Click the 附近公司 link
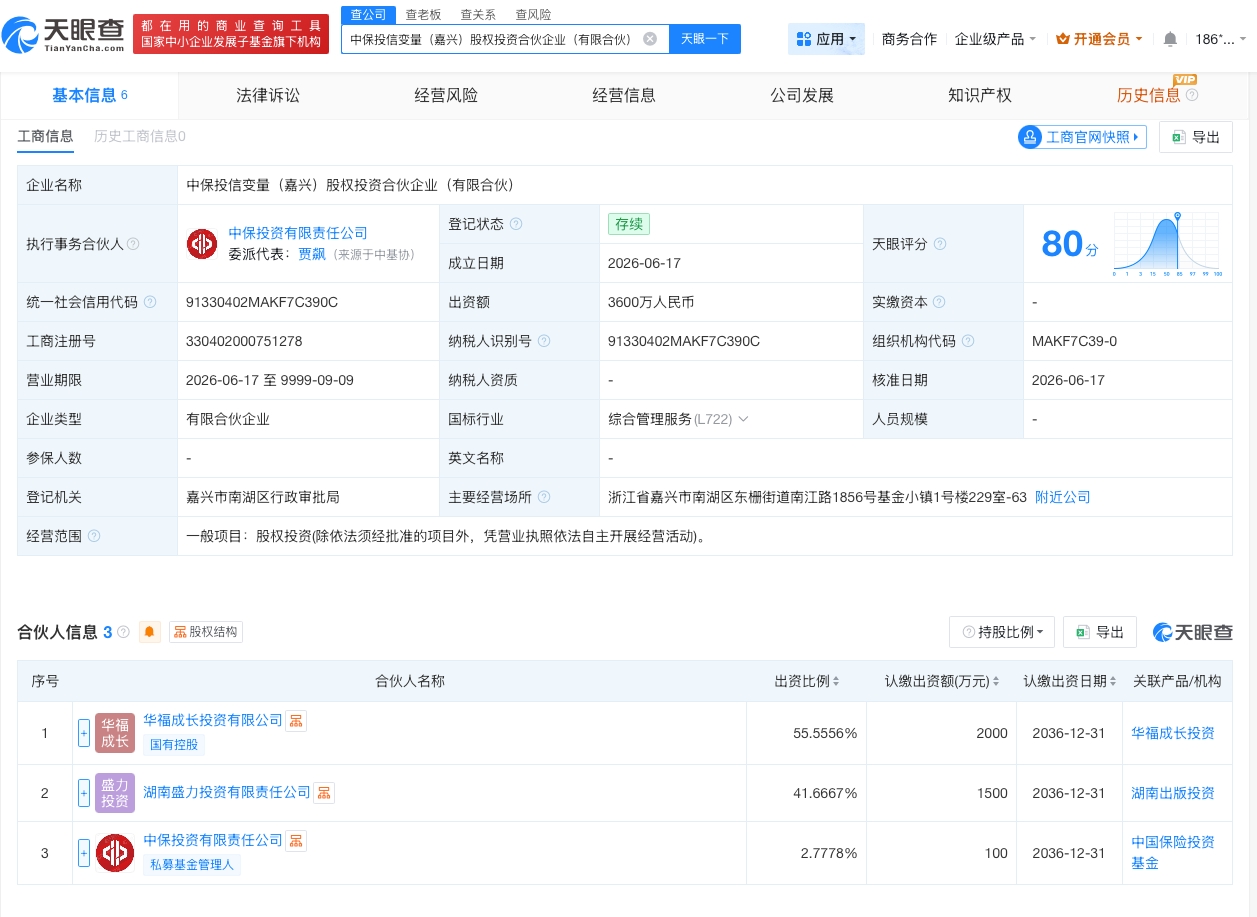The image size is (1257, 917). 1062,497
